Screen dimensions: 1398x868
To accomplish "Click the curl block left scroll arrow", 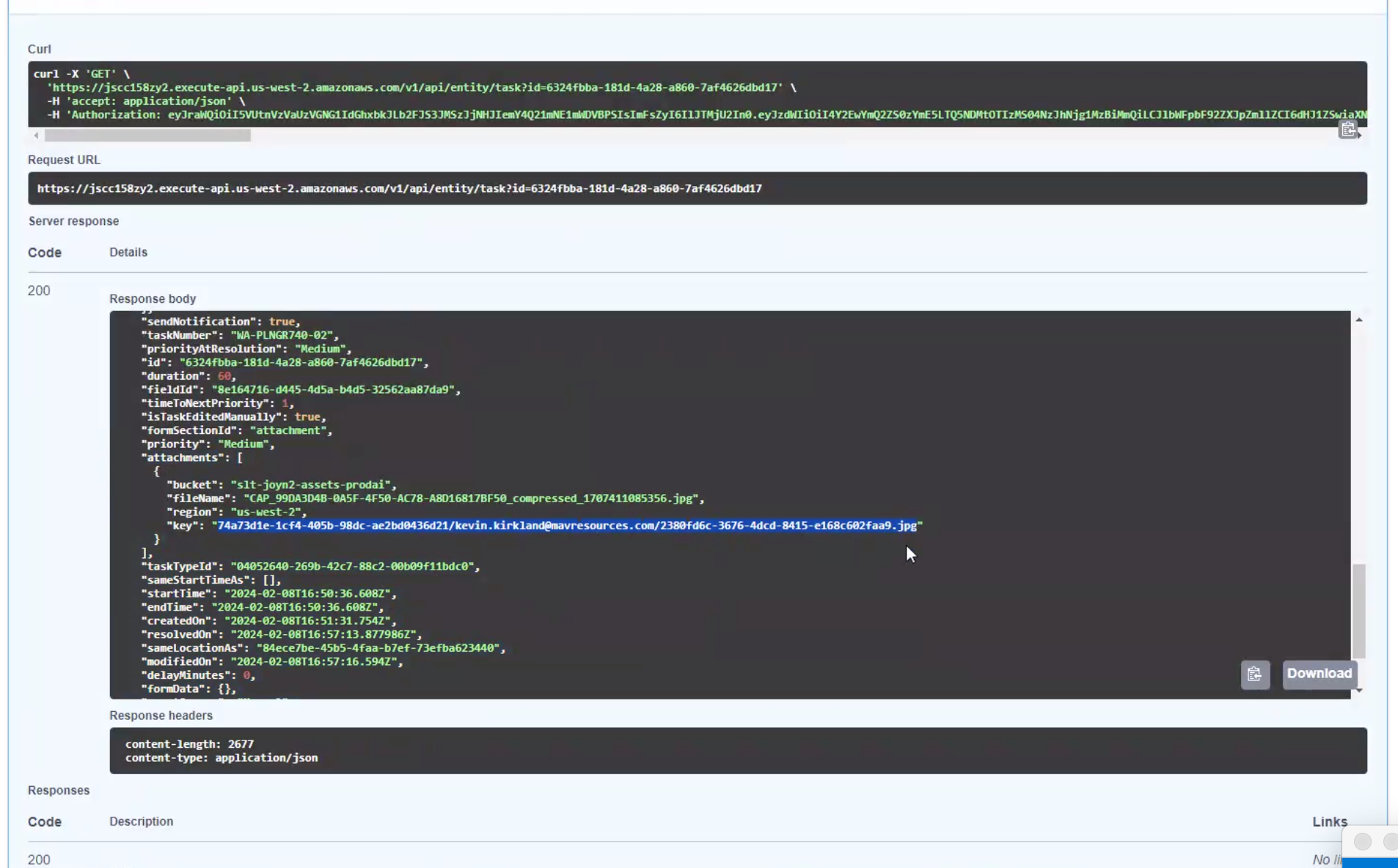I will pyautogui.click(x=36, y=136).
